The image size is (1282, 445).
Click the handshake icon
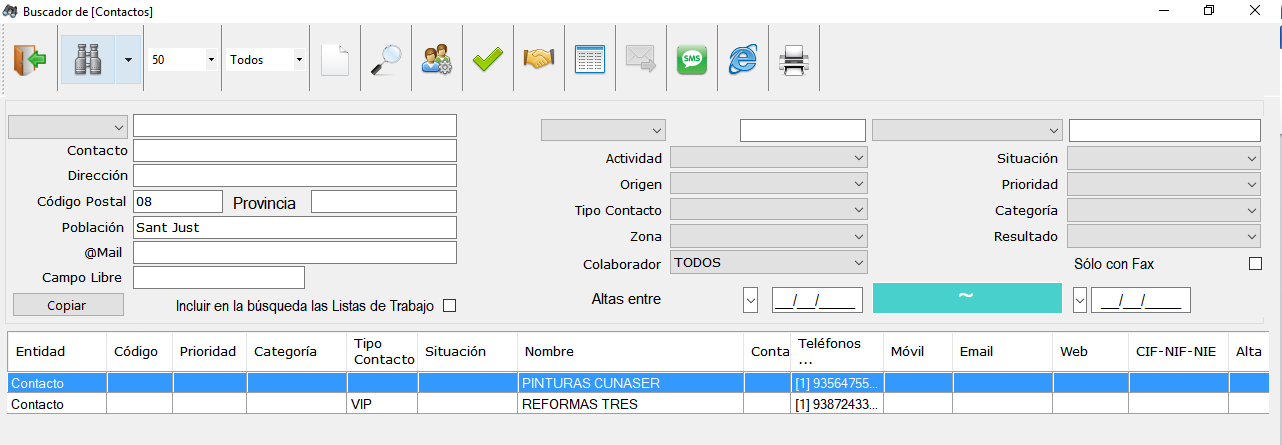point(539,60)
